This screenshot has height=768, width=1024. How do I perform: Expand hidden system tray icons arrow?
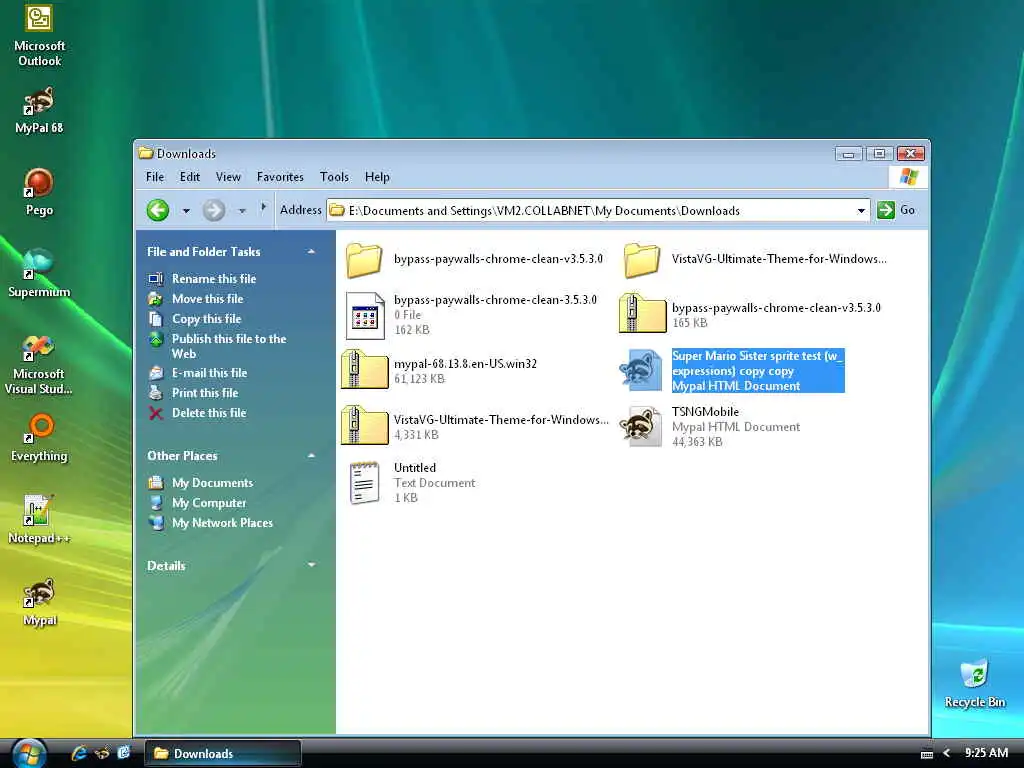pos(946,754)
